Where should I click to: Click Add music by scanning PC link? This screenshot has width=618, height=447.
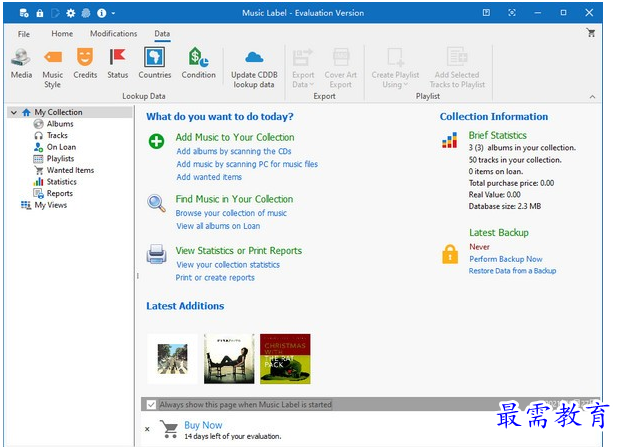[247, 164]
